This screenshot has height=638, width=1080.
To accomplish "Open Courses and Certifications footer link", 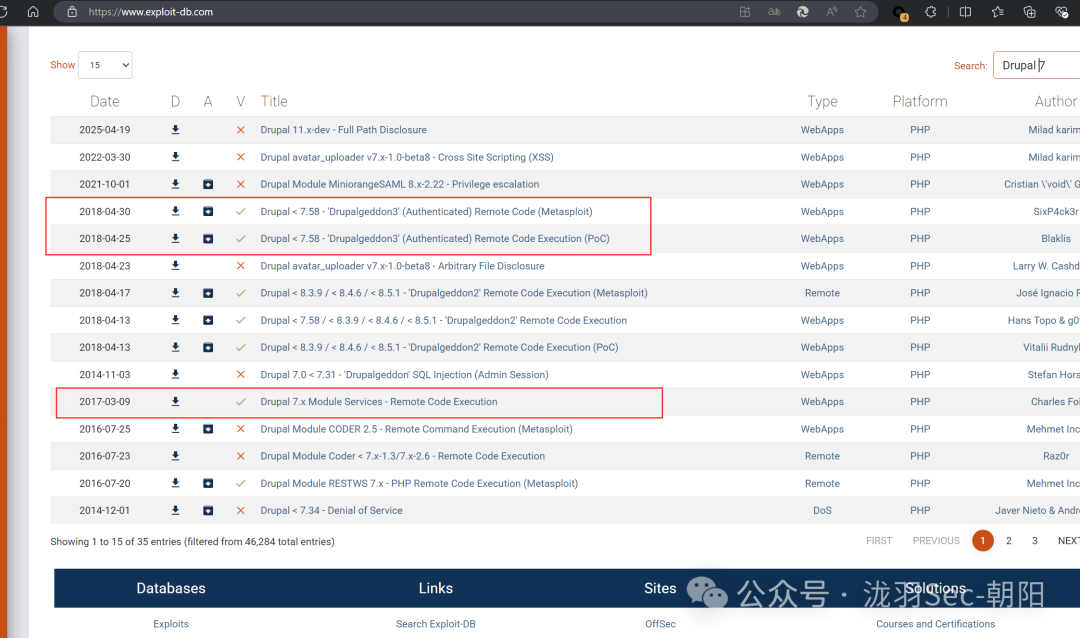I will click(x=935, y=624).
